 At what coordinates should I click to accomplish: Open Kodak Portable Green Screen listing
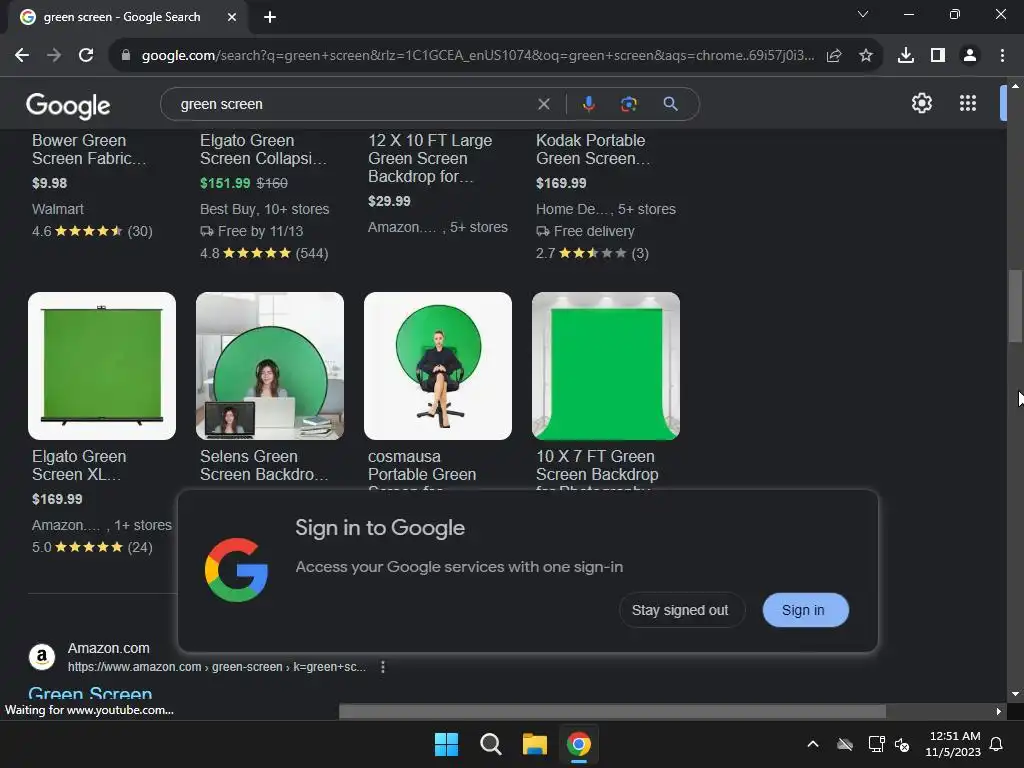[592, 150]
